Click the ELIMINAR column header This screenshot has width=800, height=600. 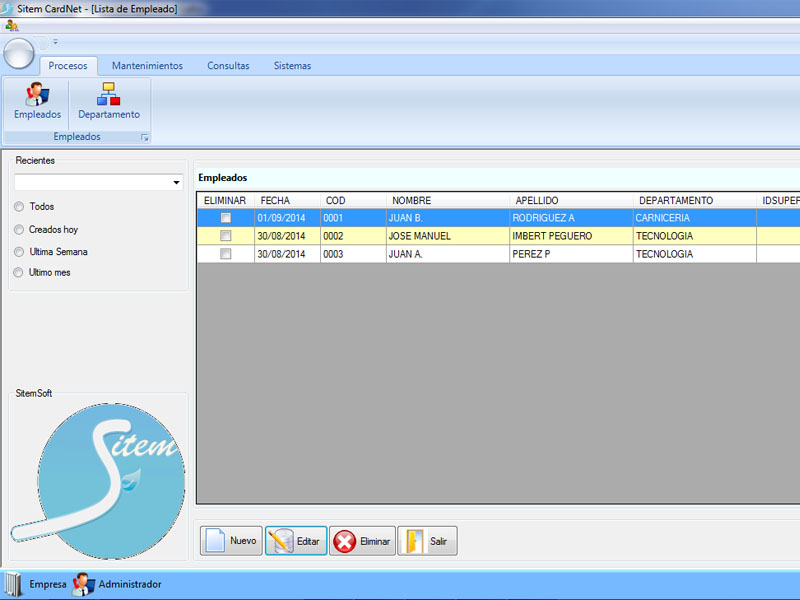226,201
